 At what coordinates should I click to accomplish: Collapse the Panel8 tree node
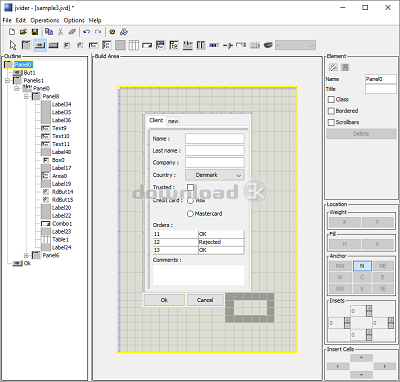click(x=26, y=97)
